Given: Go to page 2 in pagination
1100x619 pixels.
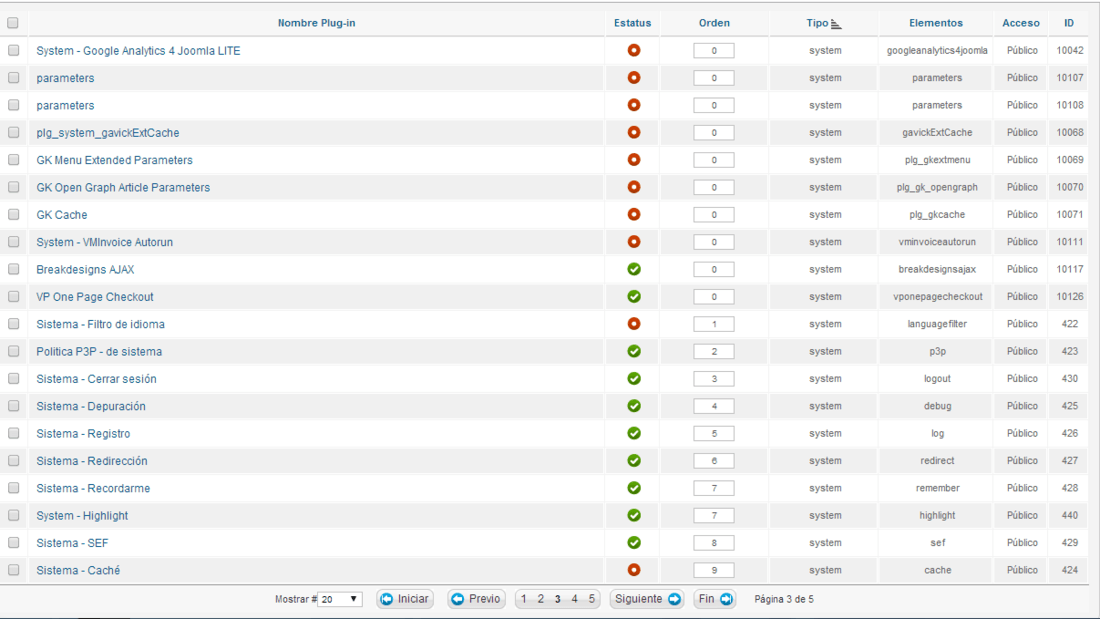Looking at the screenshot, I should coord(541,599).
